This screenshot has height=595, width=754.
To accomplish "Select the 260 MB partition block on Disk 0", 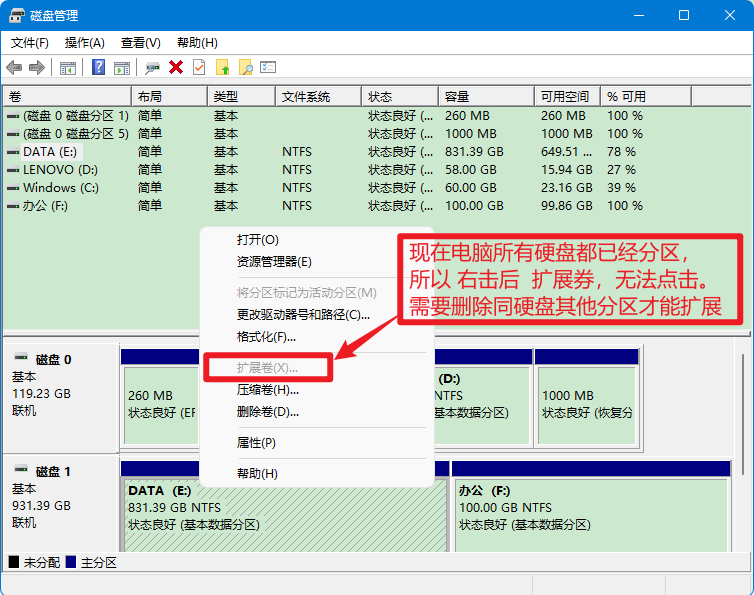I will pos(161,405).
